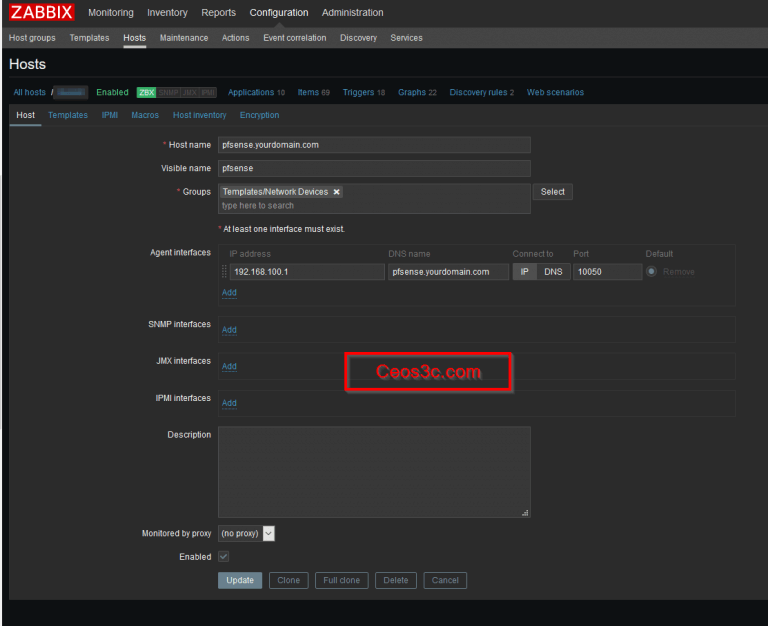Open the Monitored by proxy dropdown

coord(246,533)
